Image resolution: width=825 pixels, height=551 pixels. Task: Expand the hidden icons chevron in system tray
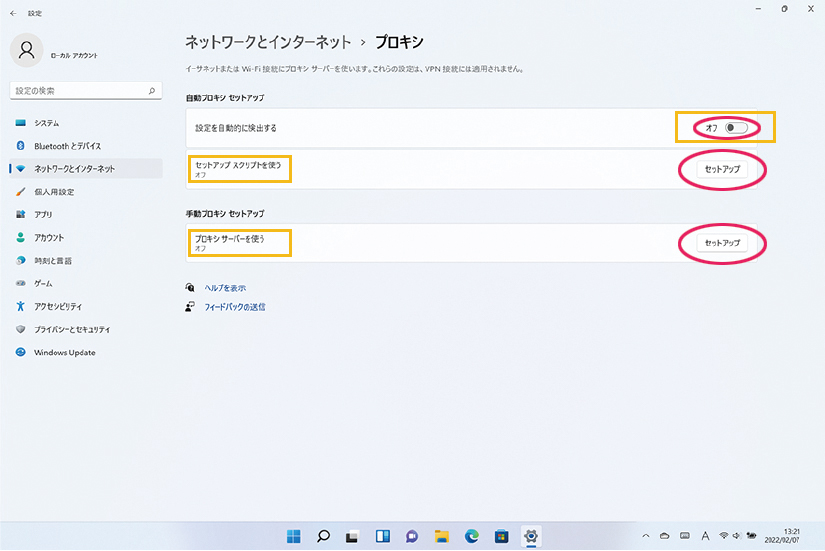point(646,536)
